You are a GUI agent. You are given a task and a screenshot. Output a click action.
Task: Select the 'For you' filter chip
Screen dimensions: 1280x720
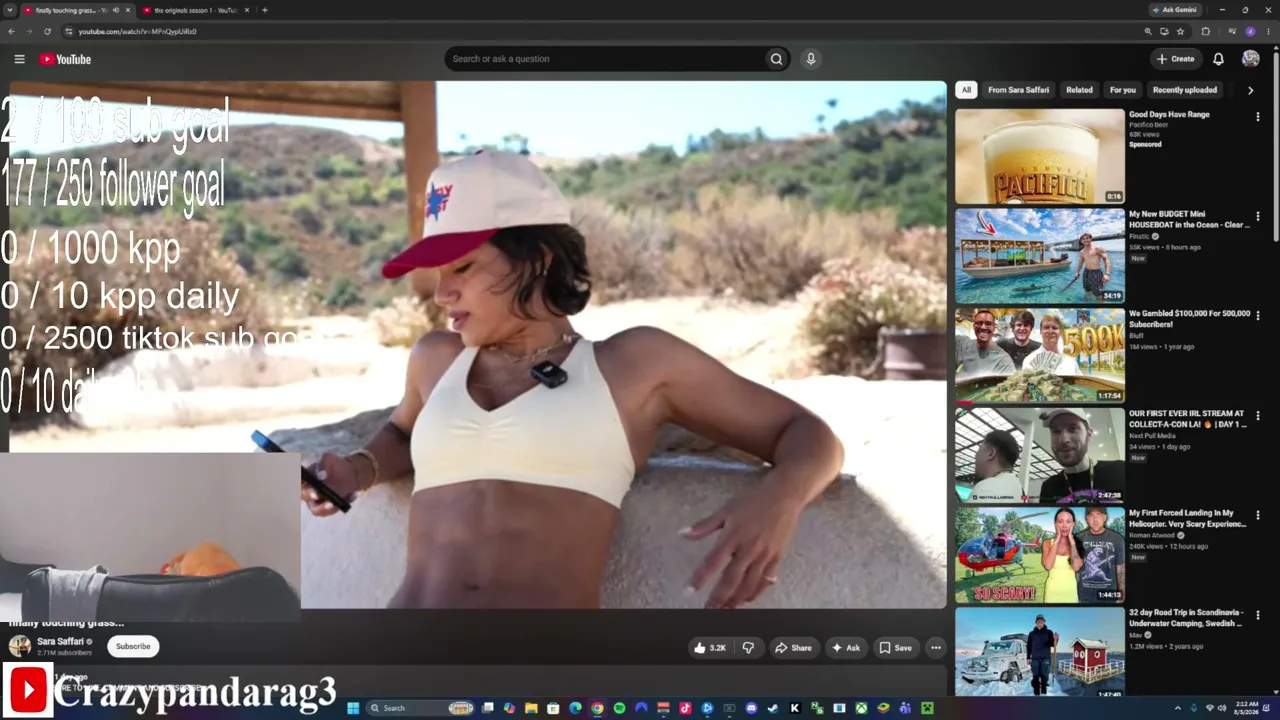pyautogui.click(x=1122, y=90)
